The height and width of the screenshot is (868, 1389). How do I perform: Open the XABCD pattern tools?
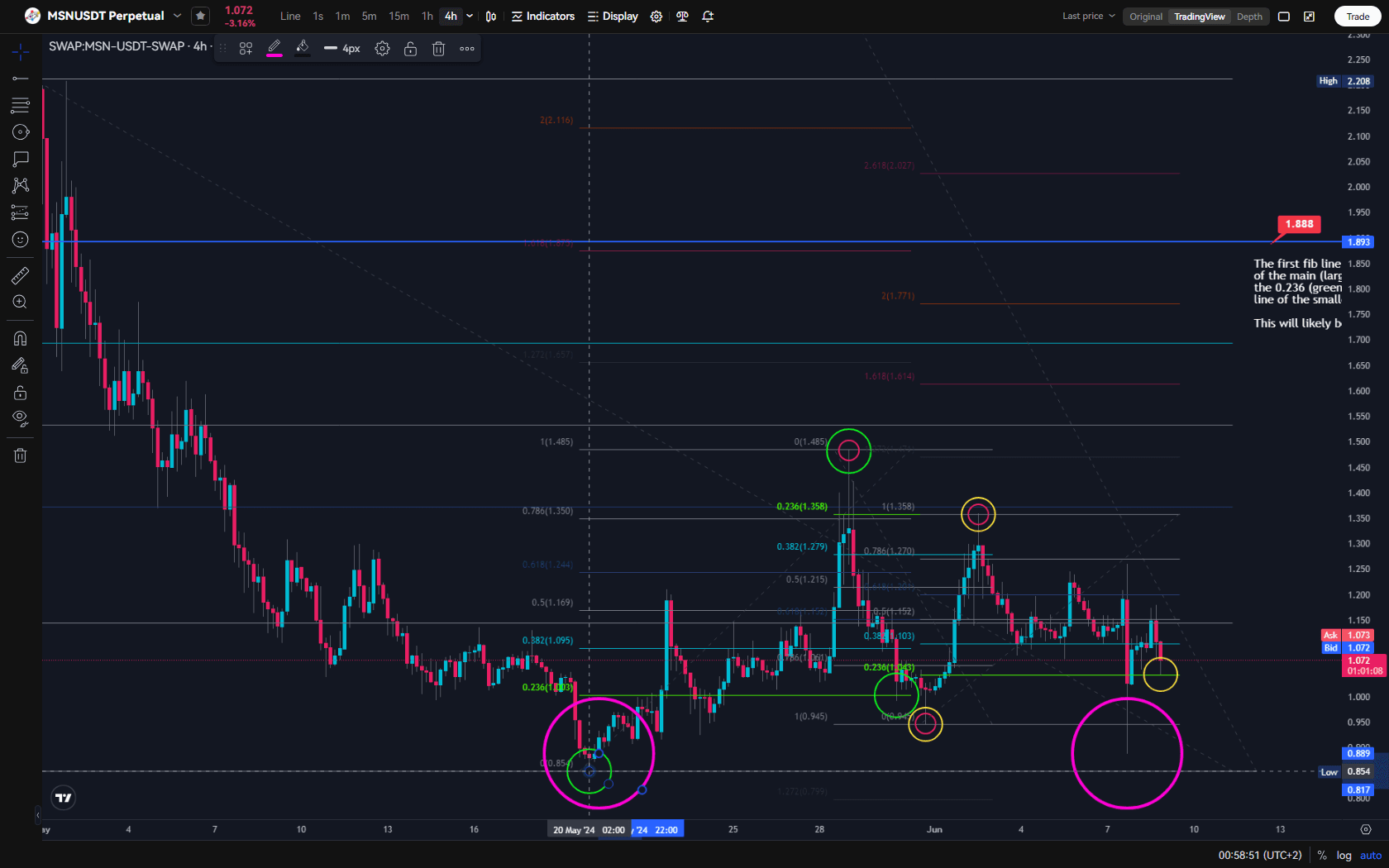click(21, 185)
